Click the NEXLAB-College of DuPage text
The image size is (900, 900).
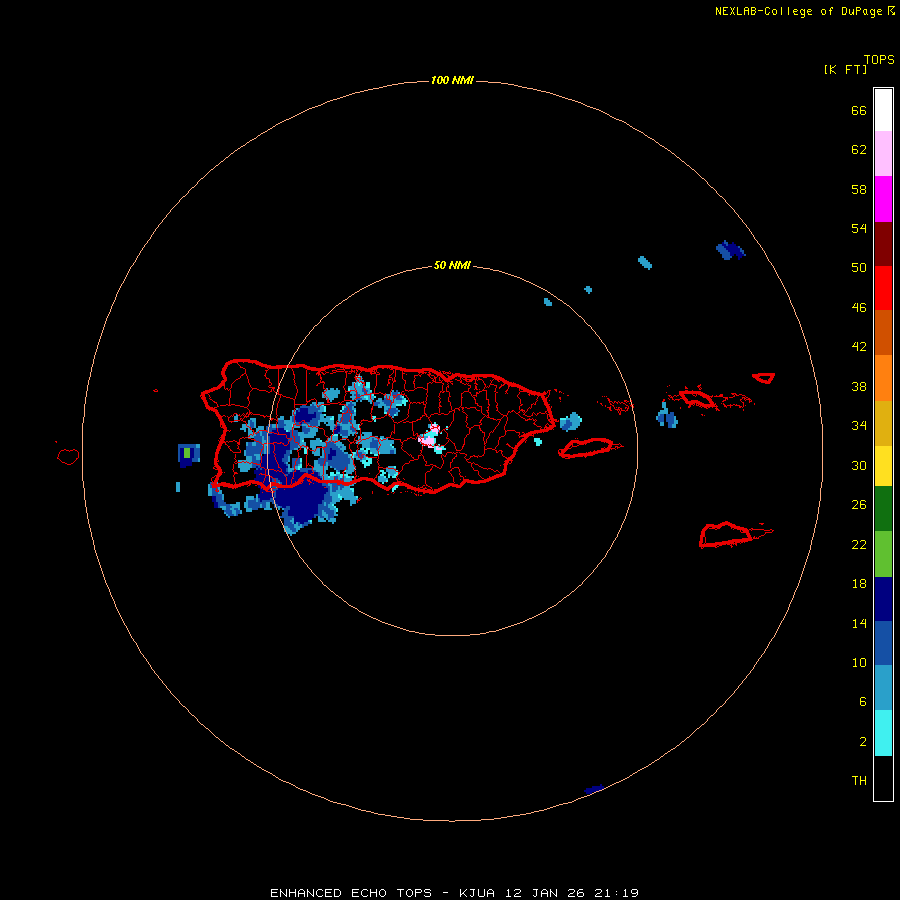coord(798,11)
